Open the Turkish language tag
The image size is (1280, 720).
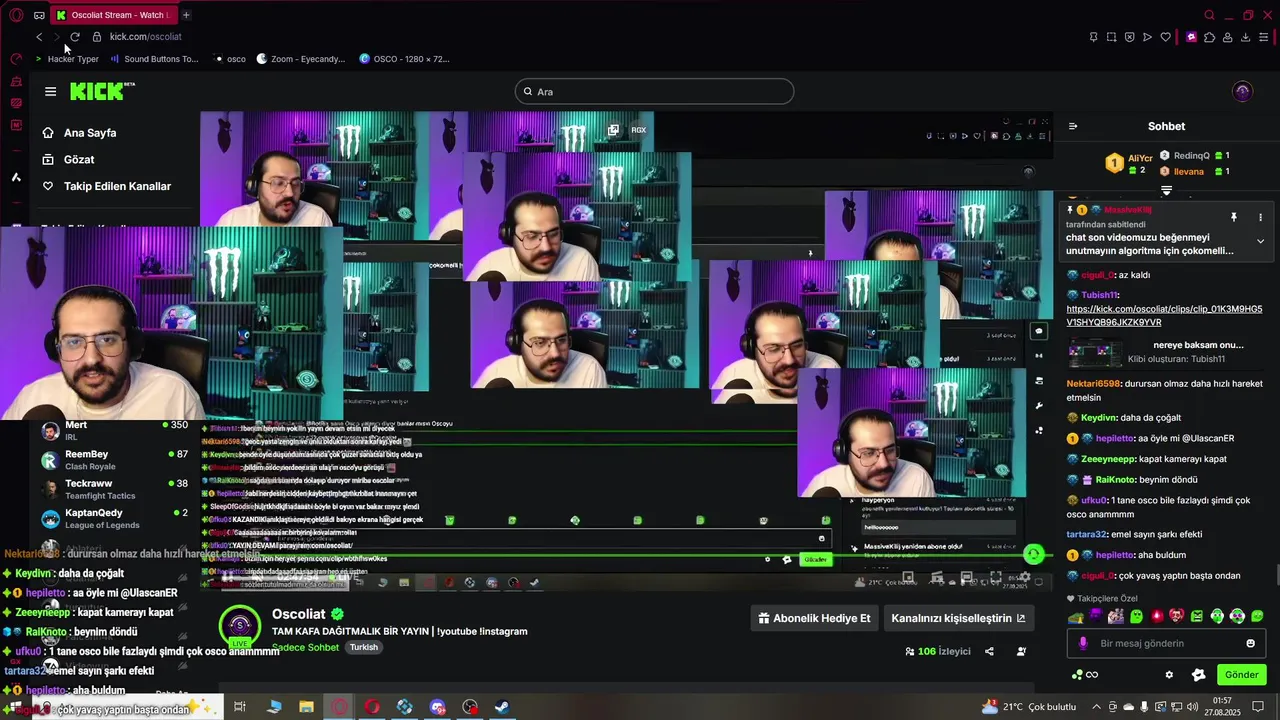click(x=364, y=647)
